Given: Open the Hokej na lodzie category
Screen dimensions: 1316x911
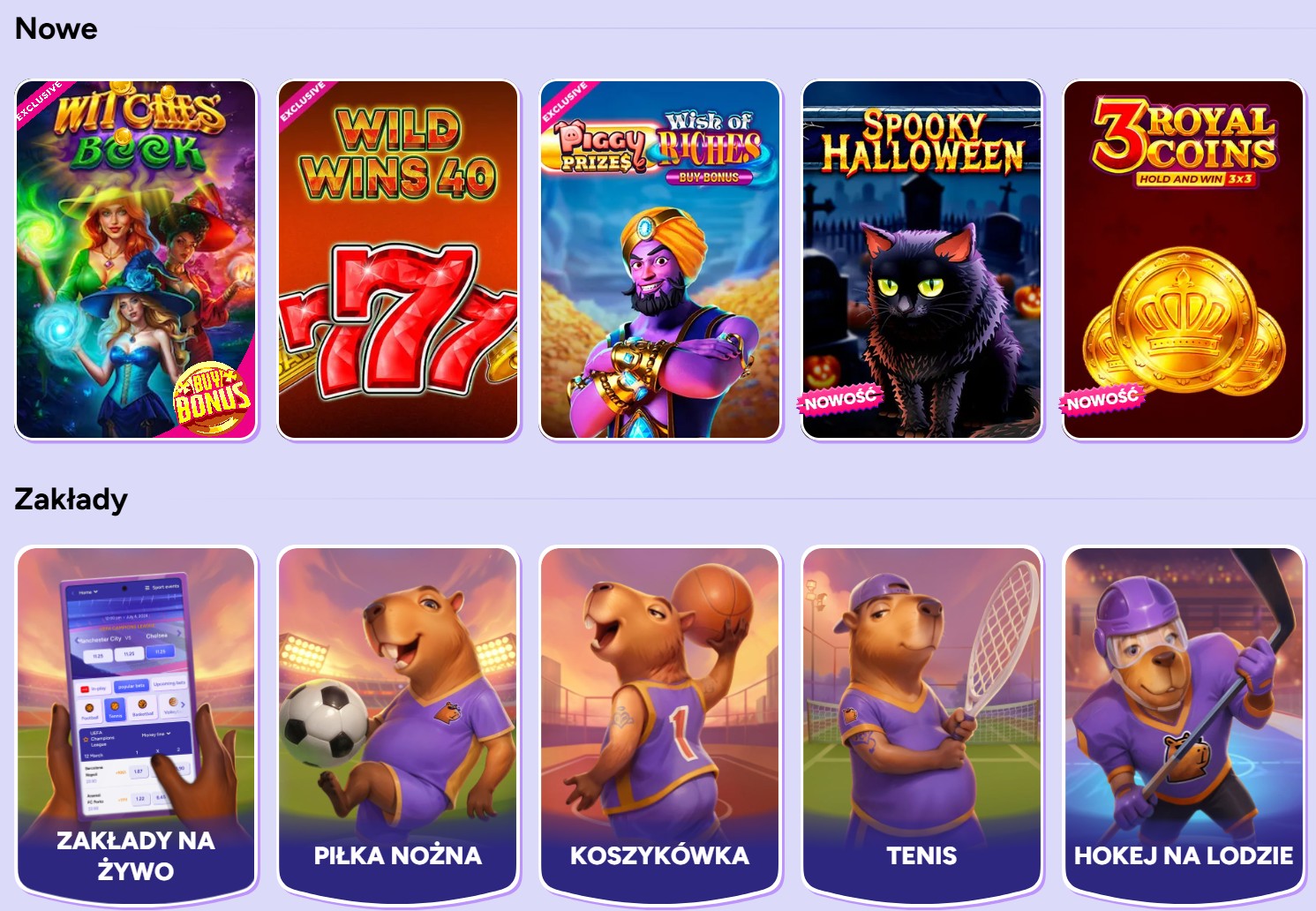Looking at the screenshot, I should tap(1184, 724).
